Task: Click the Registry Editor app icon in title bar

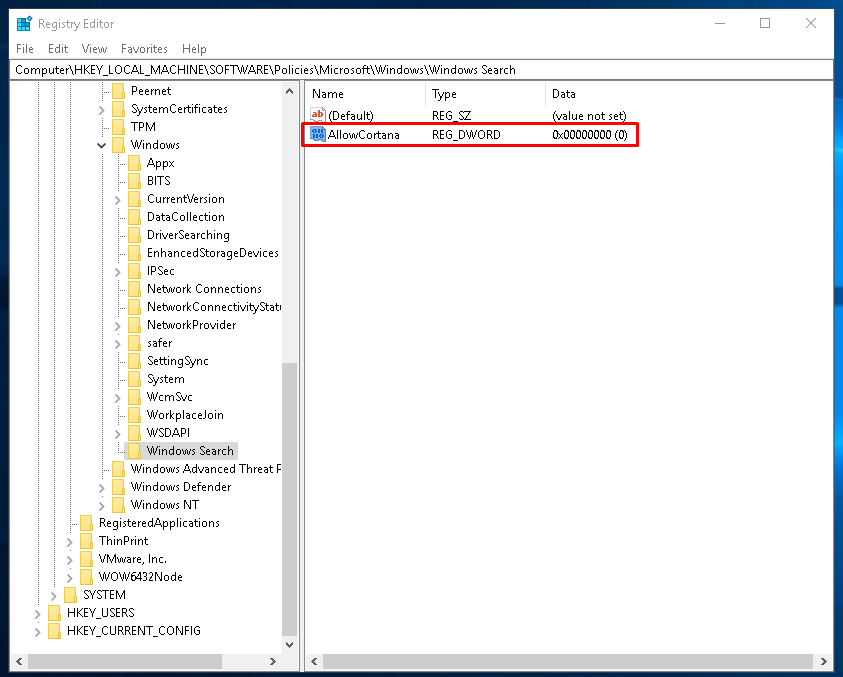Action: click(24, 24)
